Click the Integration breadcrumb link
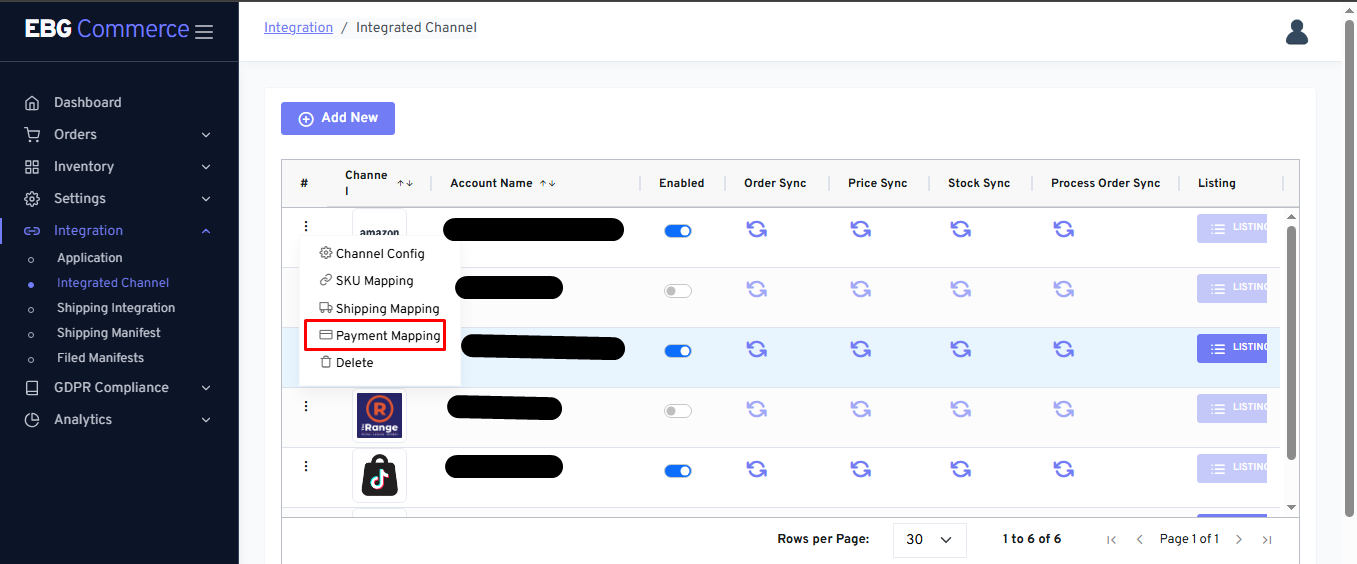The width and height of the screenshot is (1357, 564). [298, 28]
